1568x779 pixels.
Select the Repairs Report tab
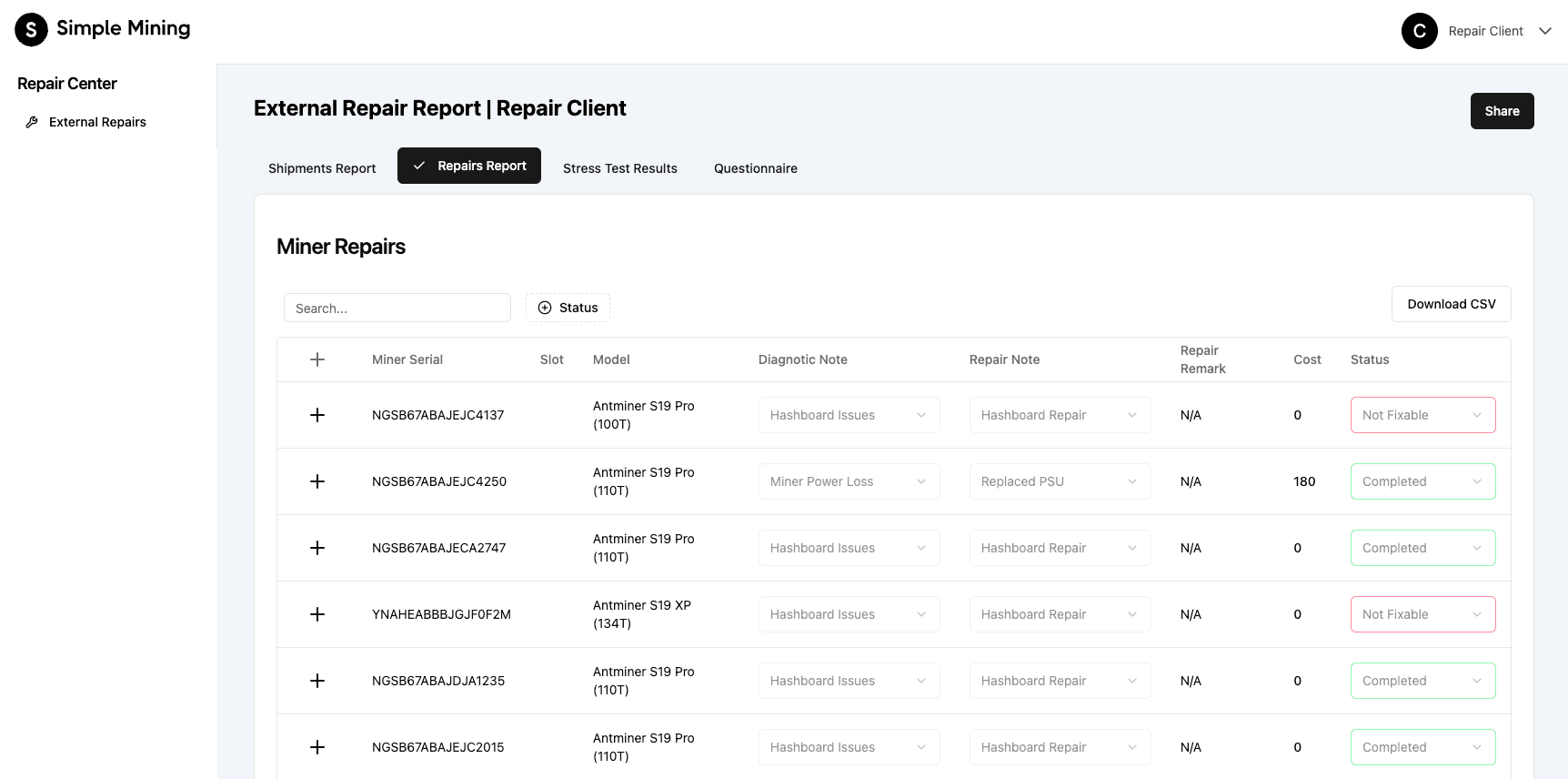click(x=469, y=166)
